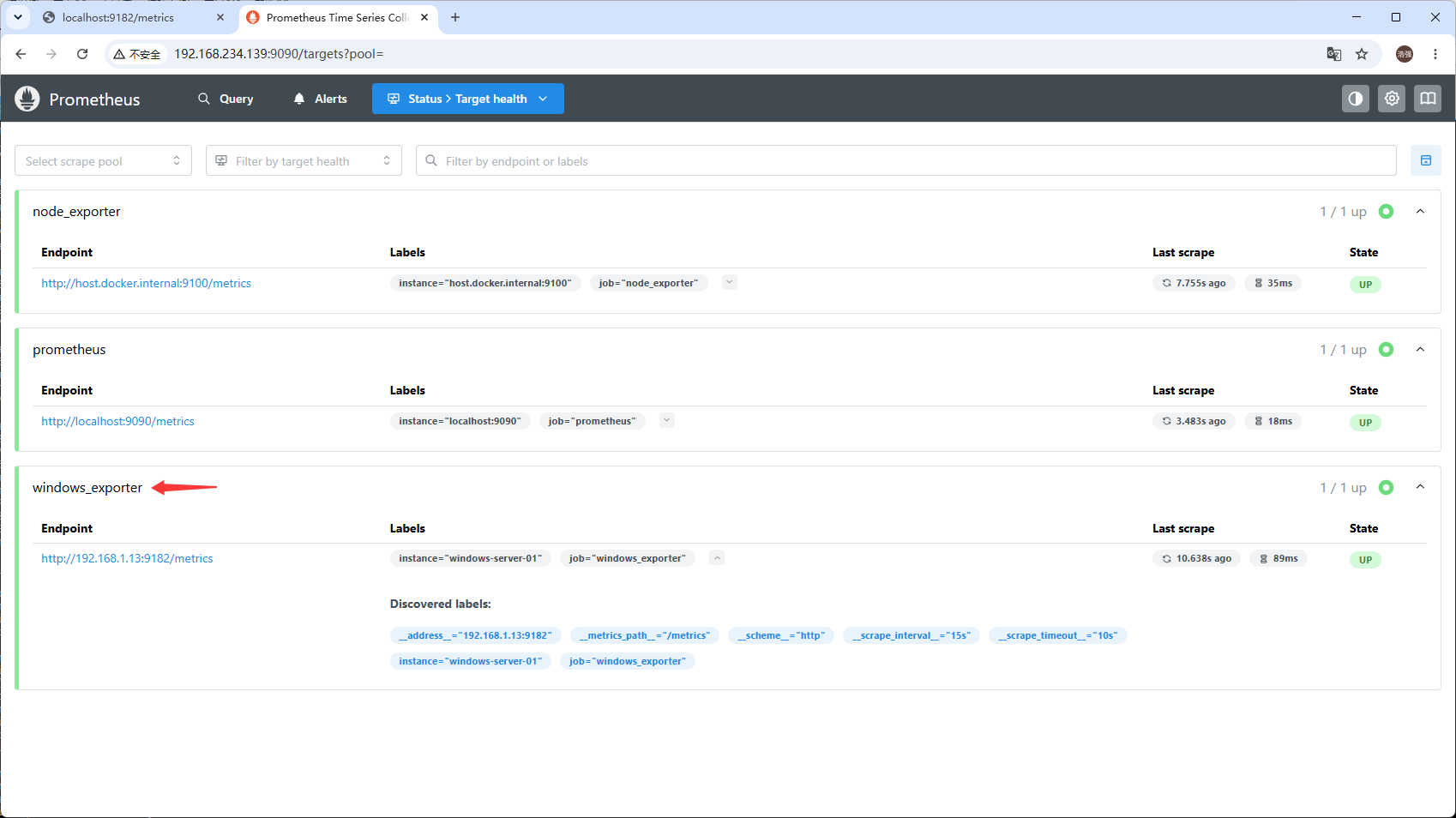Go to the Query page

(x=226, y=99)
